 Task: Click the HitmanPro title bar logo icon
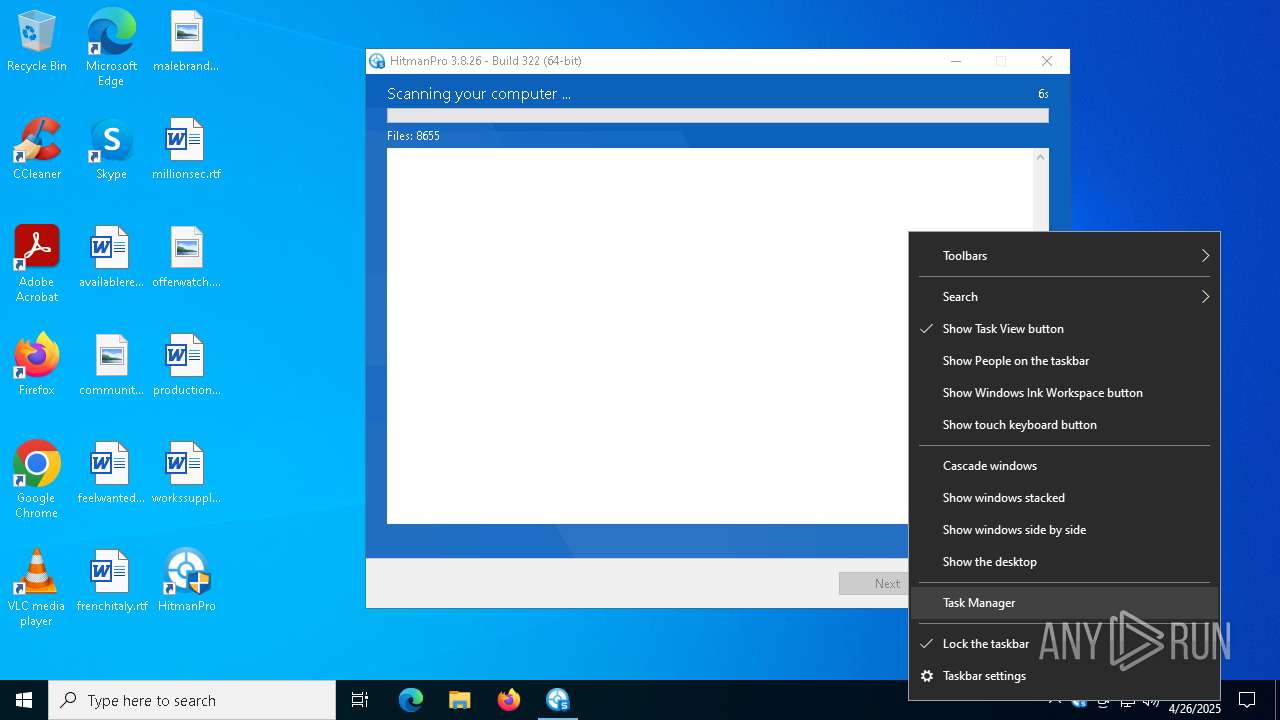coord(377,61)
